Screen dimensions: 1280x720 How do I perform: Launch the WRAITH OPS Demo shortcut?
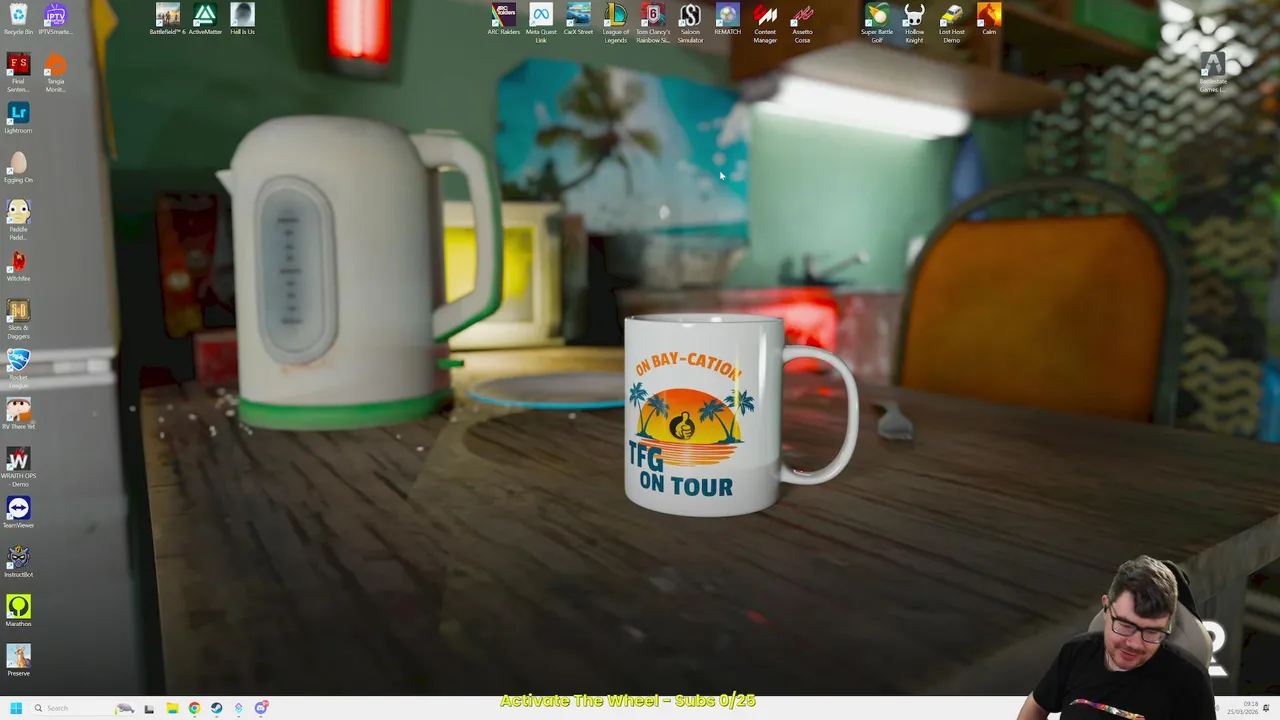coord(18,468)
